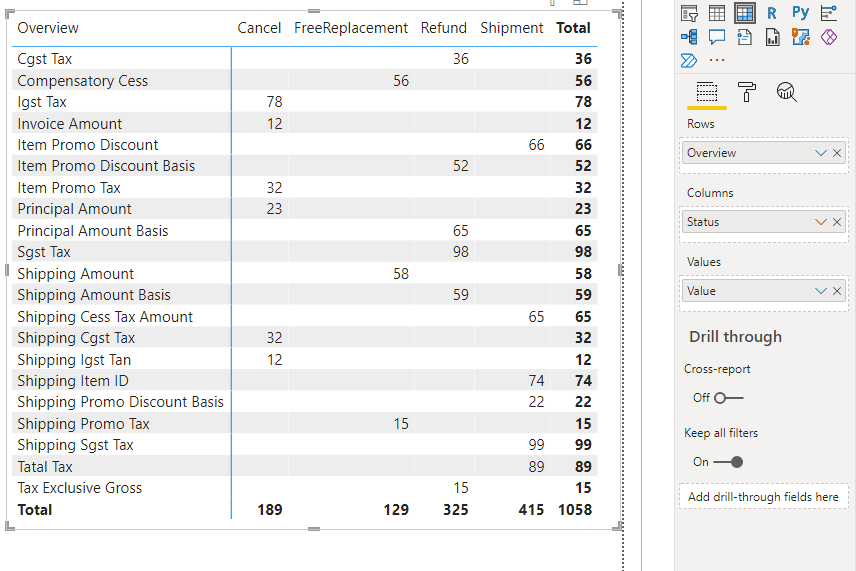Remove the Overview field from Rows
This screenshot has width=856, height=571.
[837, 153]
